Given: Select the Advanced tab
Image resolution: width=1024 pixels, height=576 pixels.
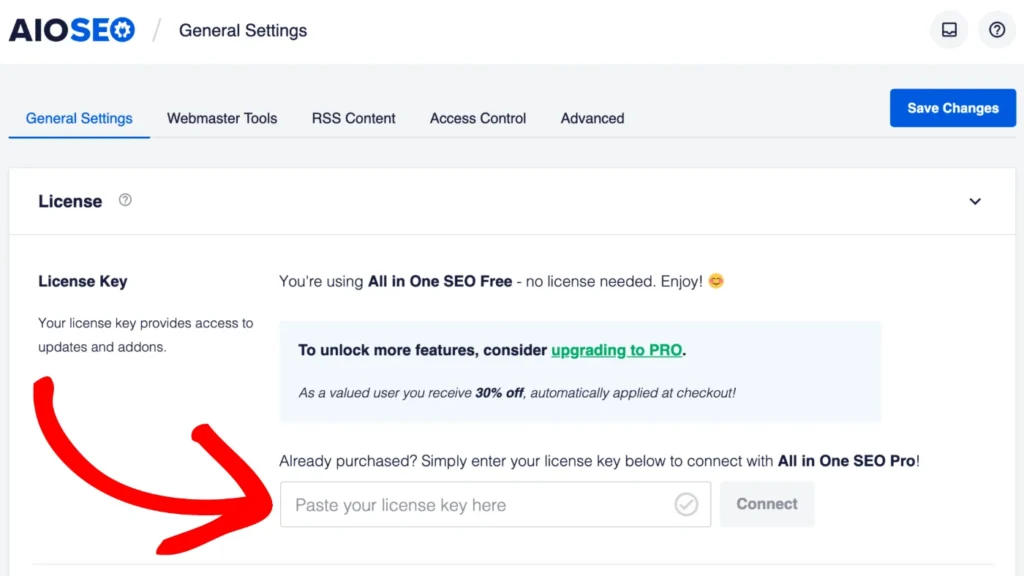Looking at the screenshot, I should (x=592, y=118).
